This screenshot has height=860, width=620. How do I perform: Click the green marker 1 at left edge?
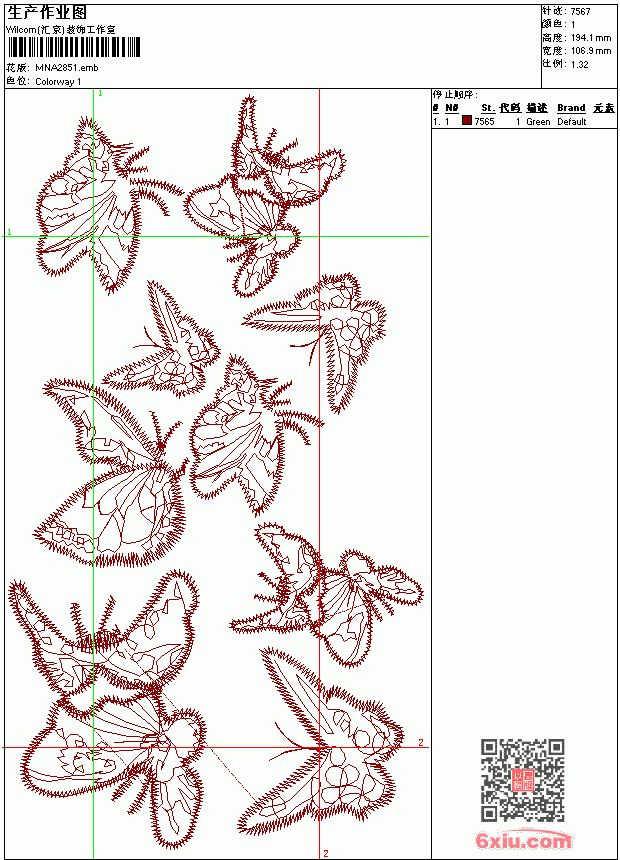pyautogui.click(x=9, y=232)
